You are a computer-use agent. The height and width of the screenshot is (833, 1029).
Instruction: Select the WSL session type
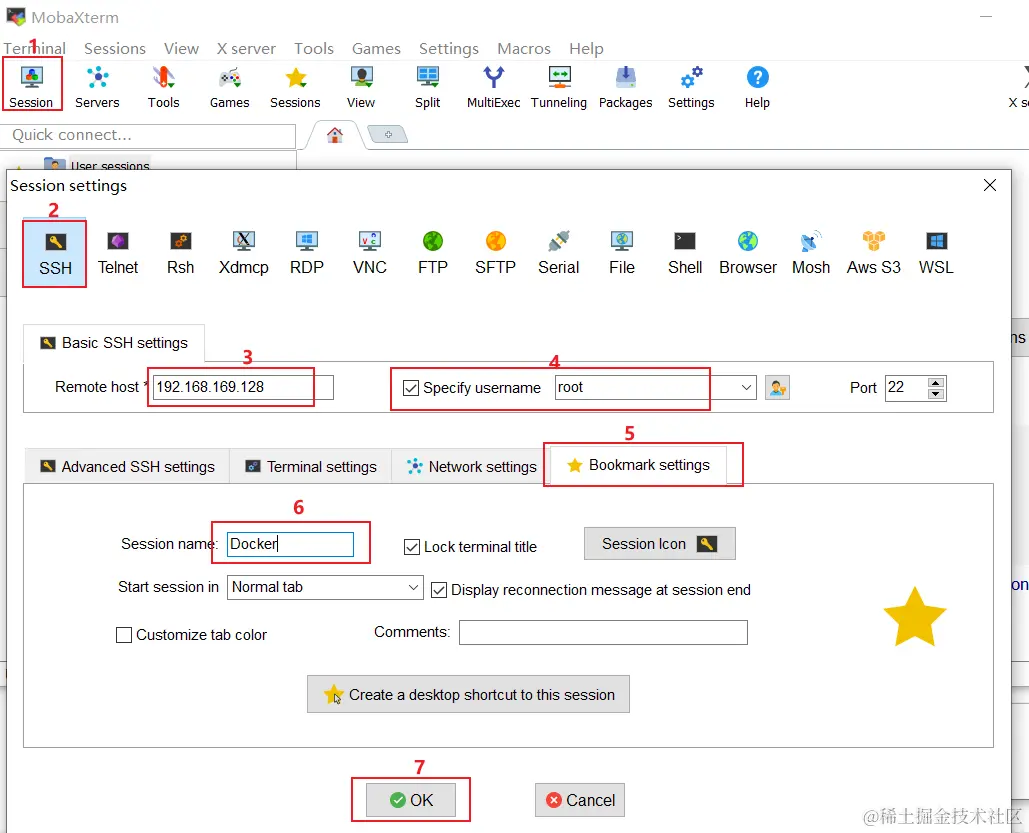936,253
